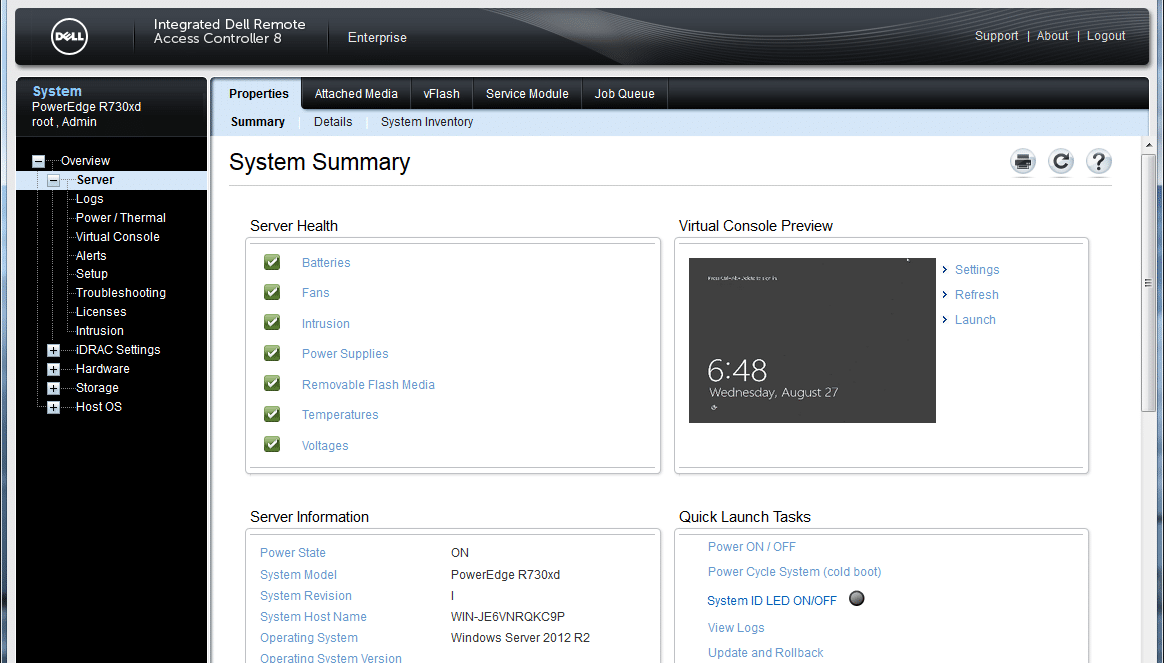Expand the Hardware tree node
The height and width of the screenshot is (663, 1164).
[53, 369]
